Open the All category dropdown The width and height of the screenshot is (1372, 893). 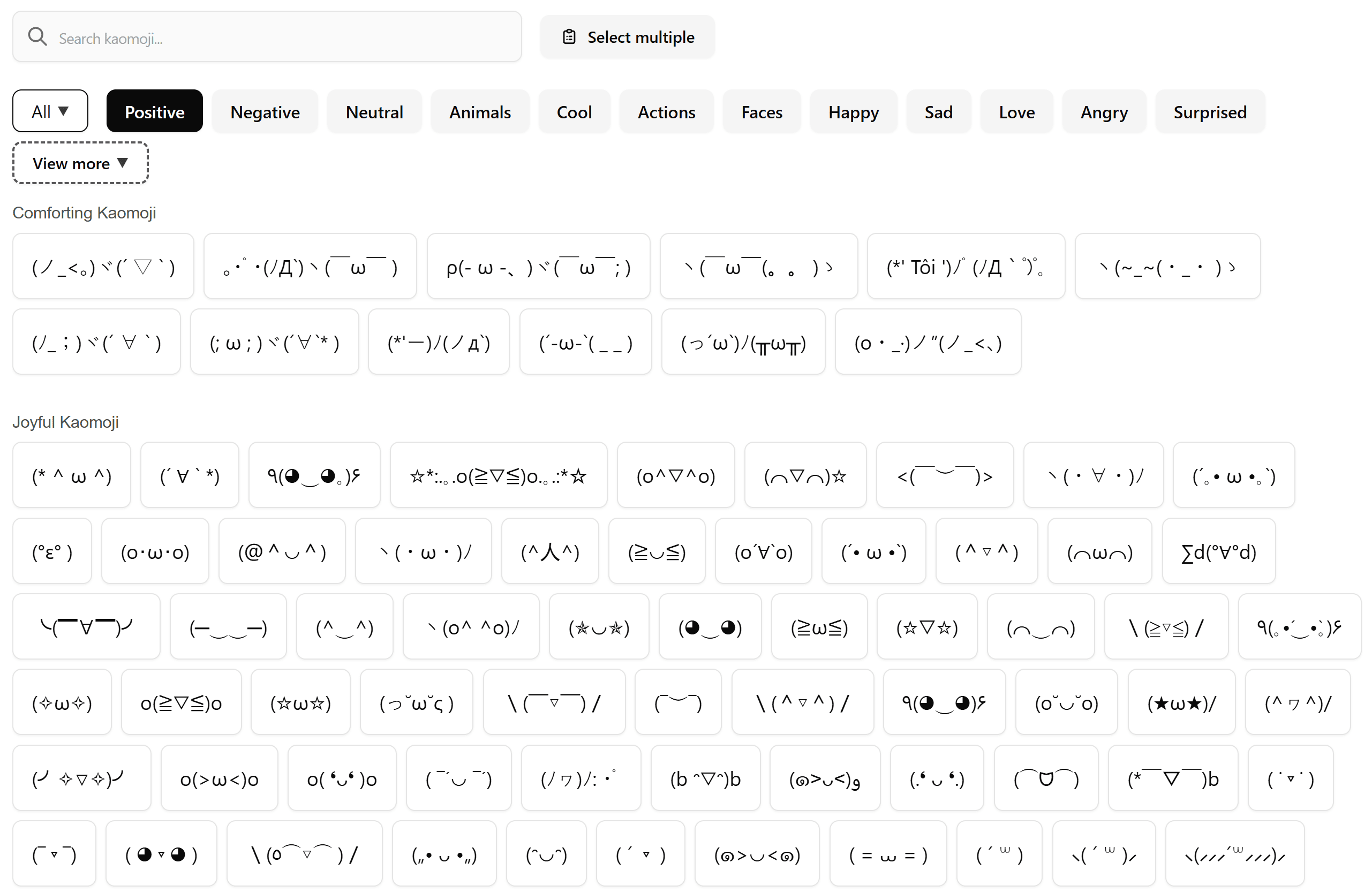(50, 111)
